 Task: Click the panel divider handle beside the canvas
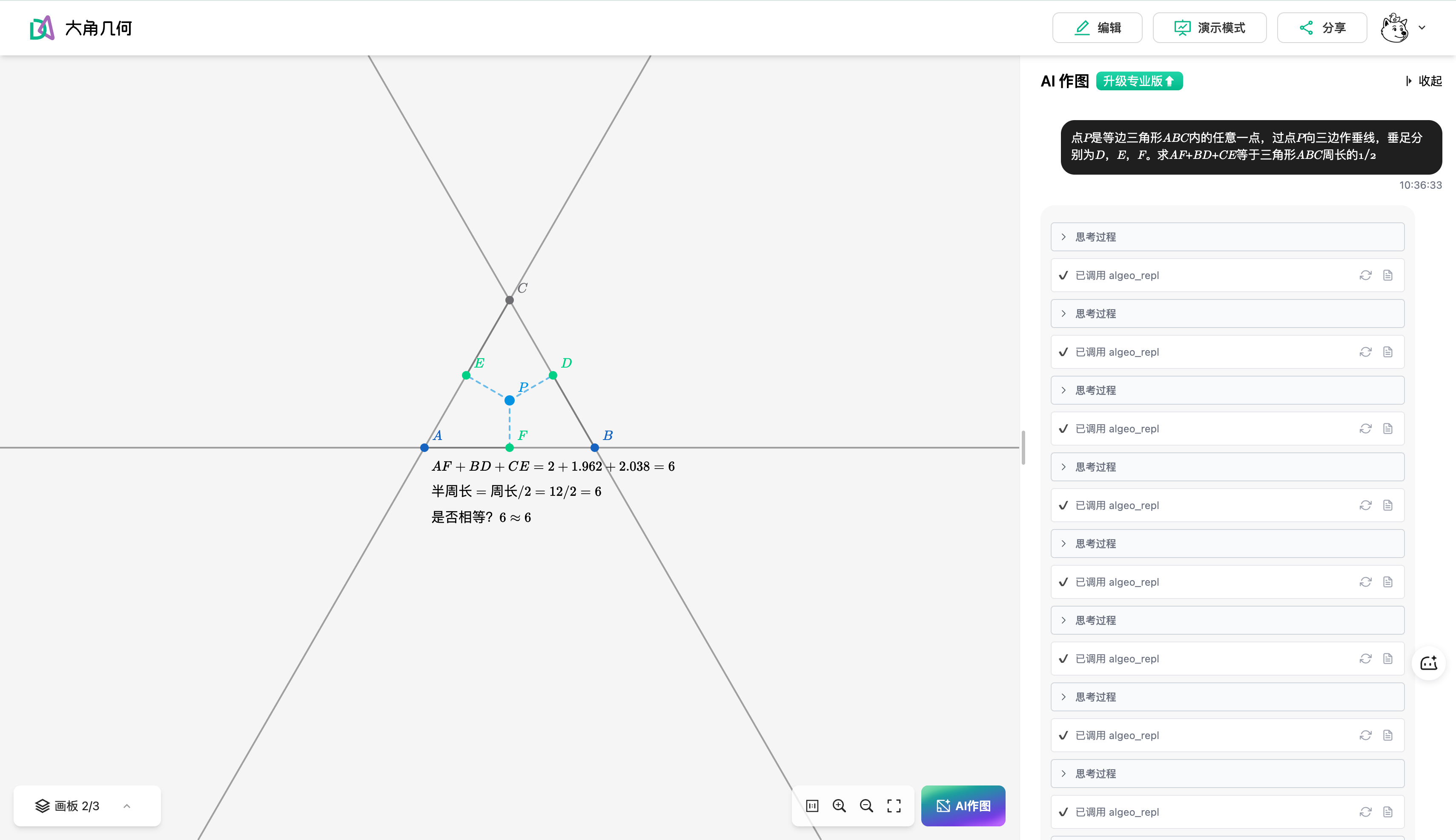pyautogui.click(x=1023, y=448)
